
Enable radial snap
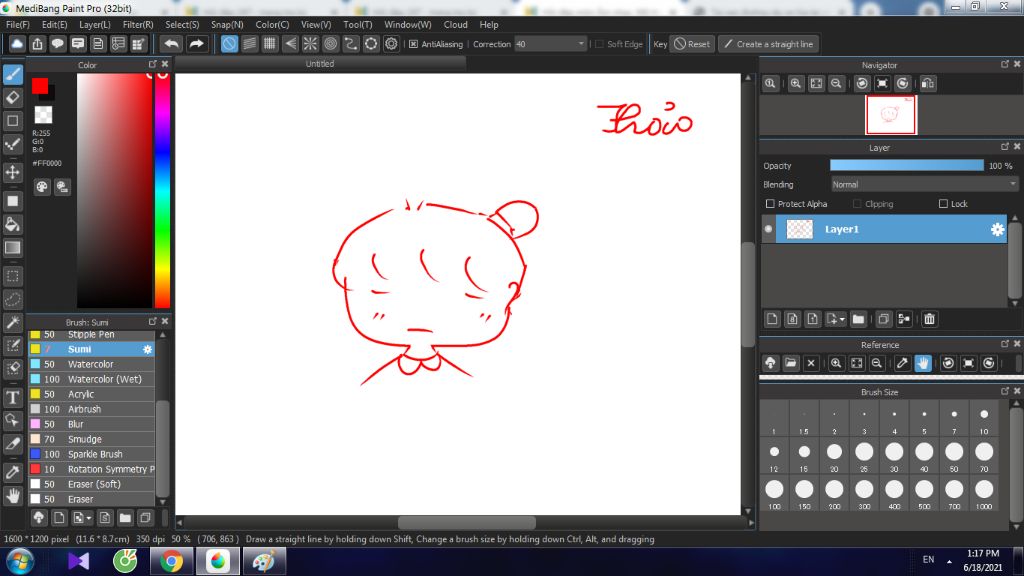[x=310, y=44]
